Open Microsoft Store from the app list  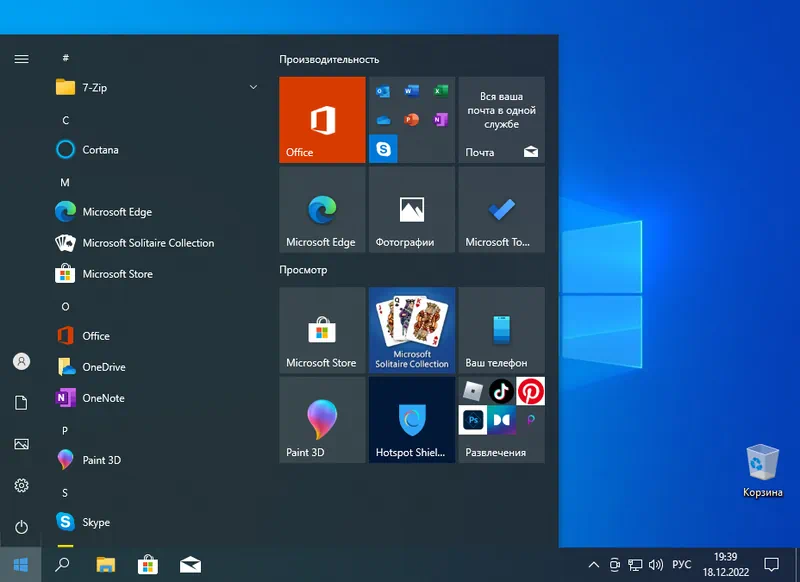pyautogui.click(x=156, y=274)
